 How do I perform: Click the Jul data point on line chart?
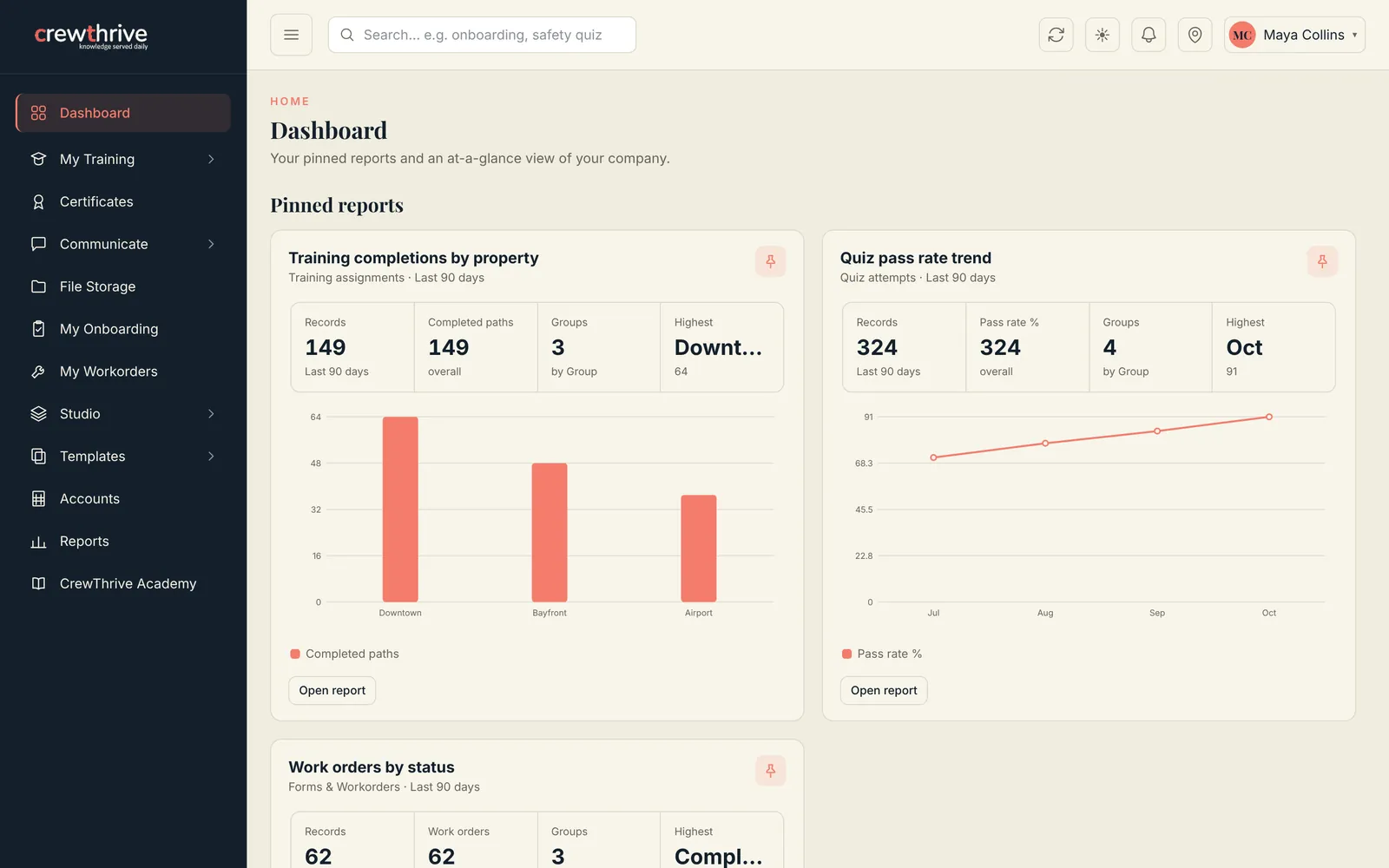[x=933, y=457]
